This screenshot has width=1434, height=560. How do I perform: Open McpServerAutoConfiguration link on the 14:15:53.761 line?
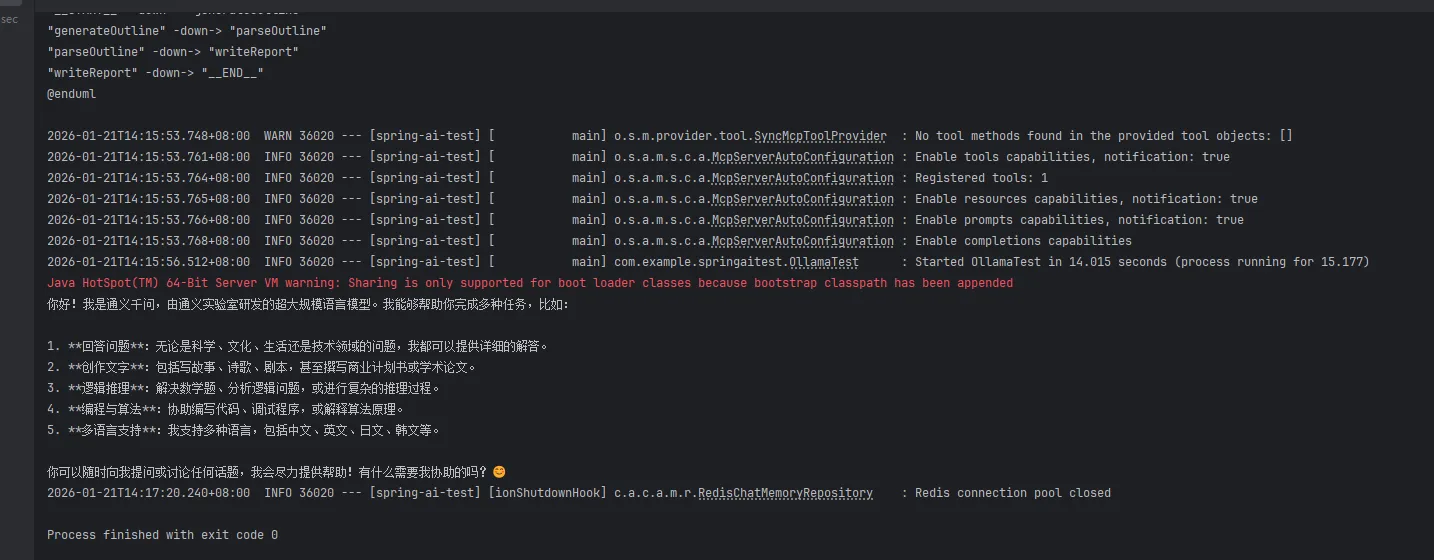(x=802, y=157)
